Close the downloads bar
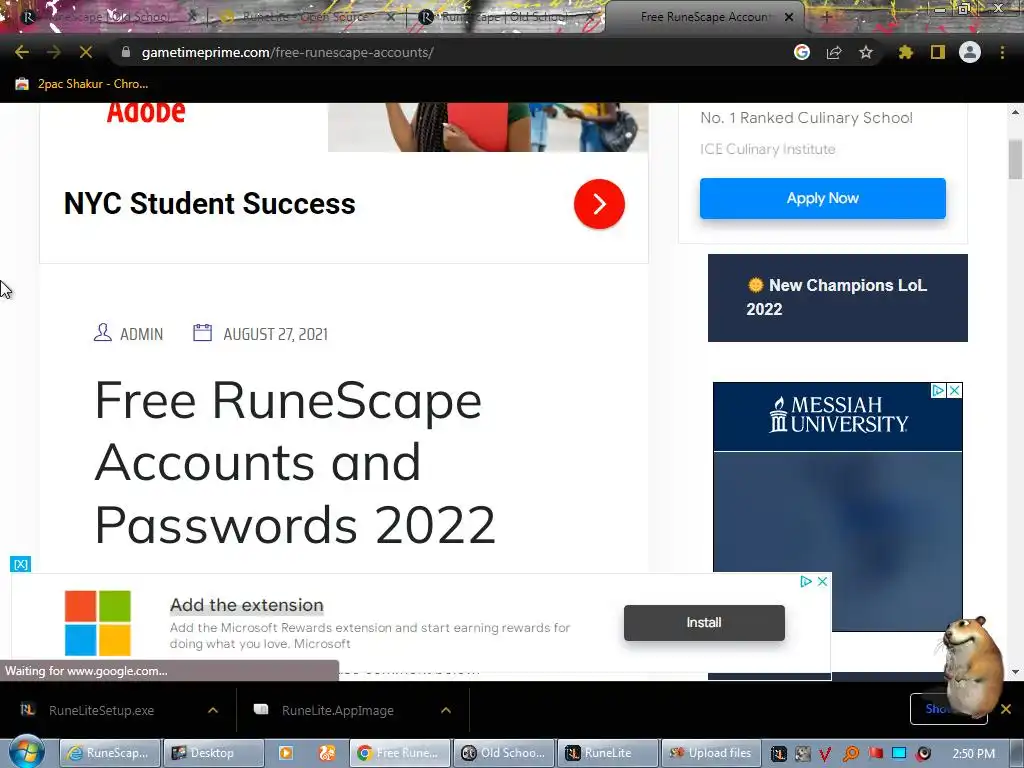The image size is (1024, 768). (x=1006, y=709)
